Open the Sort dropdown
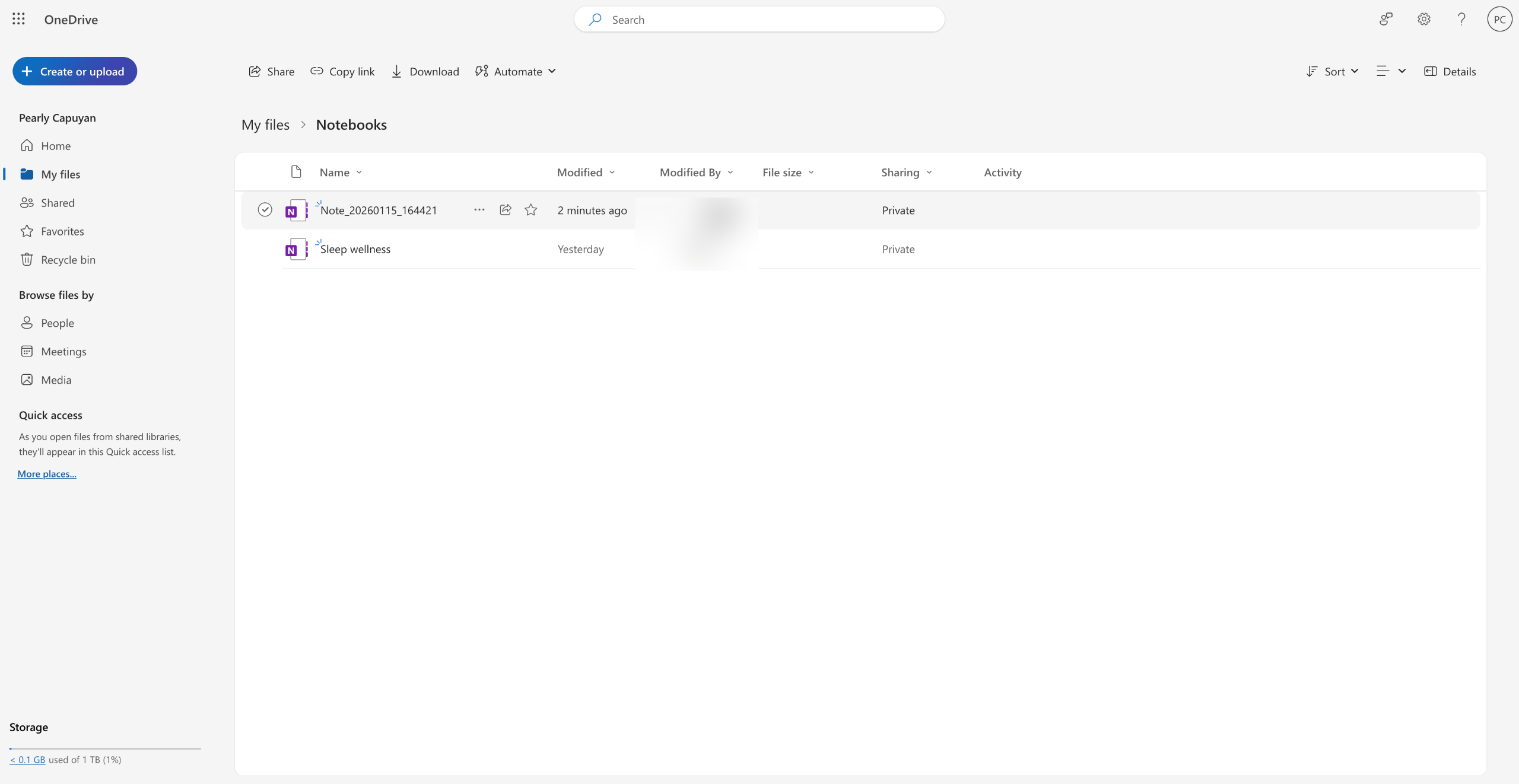 pyautogui.click(x=1332, y=71)
